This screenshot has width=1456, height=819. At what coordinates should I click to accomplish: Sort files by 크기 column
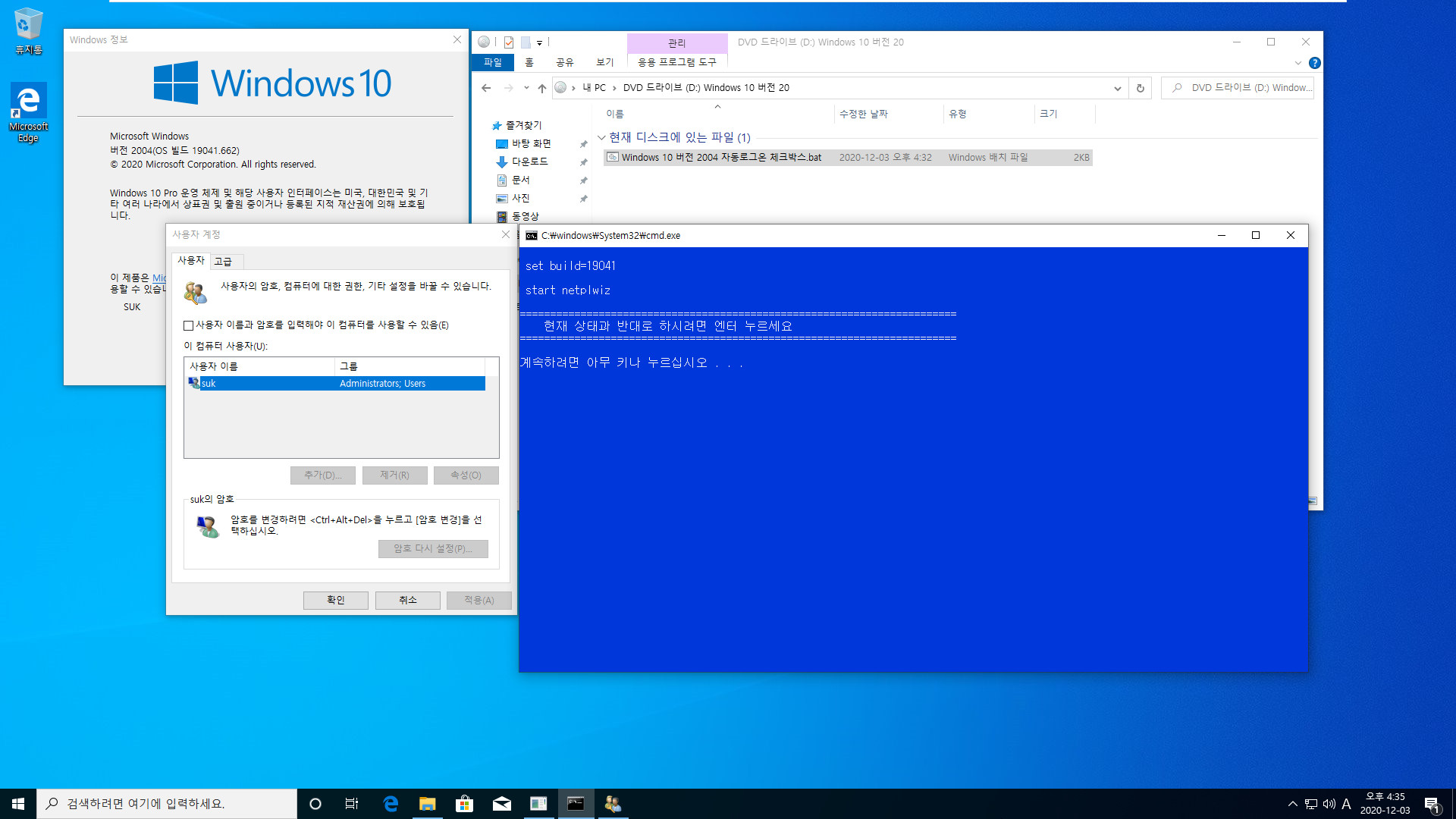1065,114
